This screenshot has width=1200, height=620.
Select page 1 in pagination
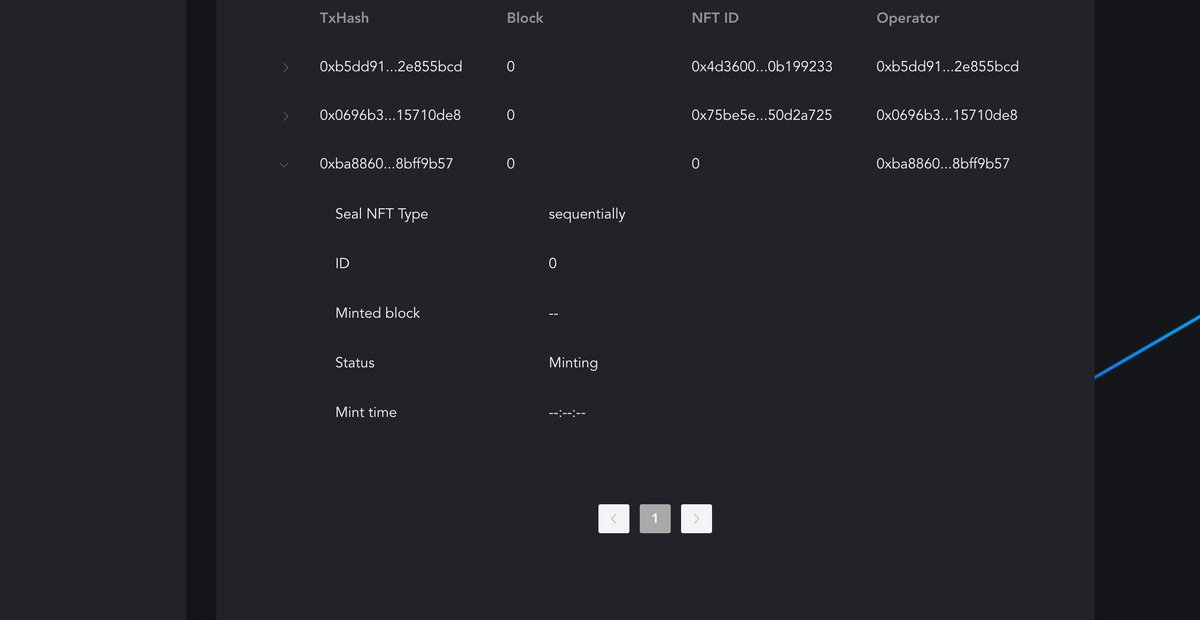655,518
